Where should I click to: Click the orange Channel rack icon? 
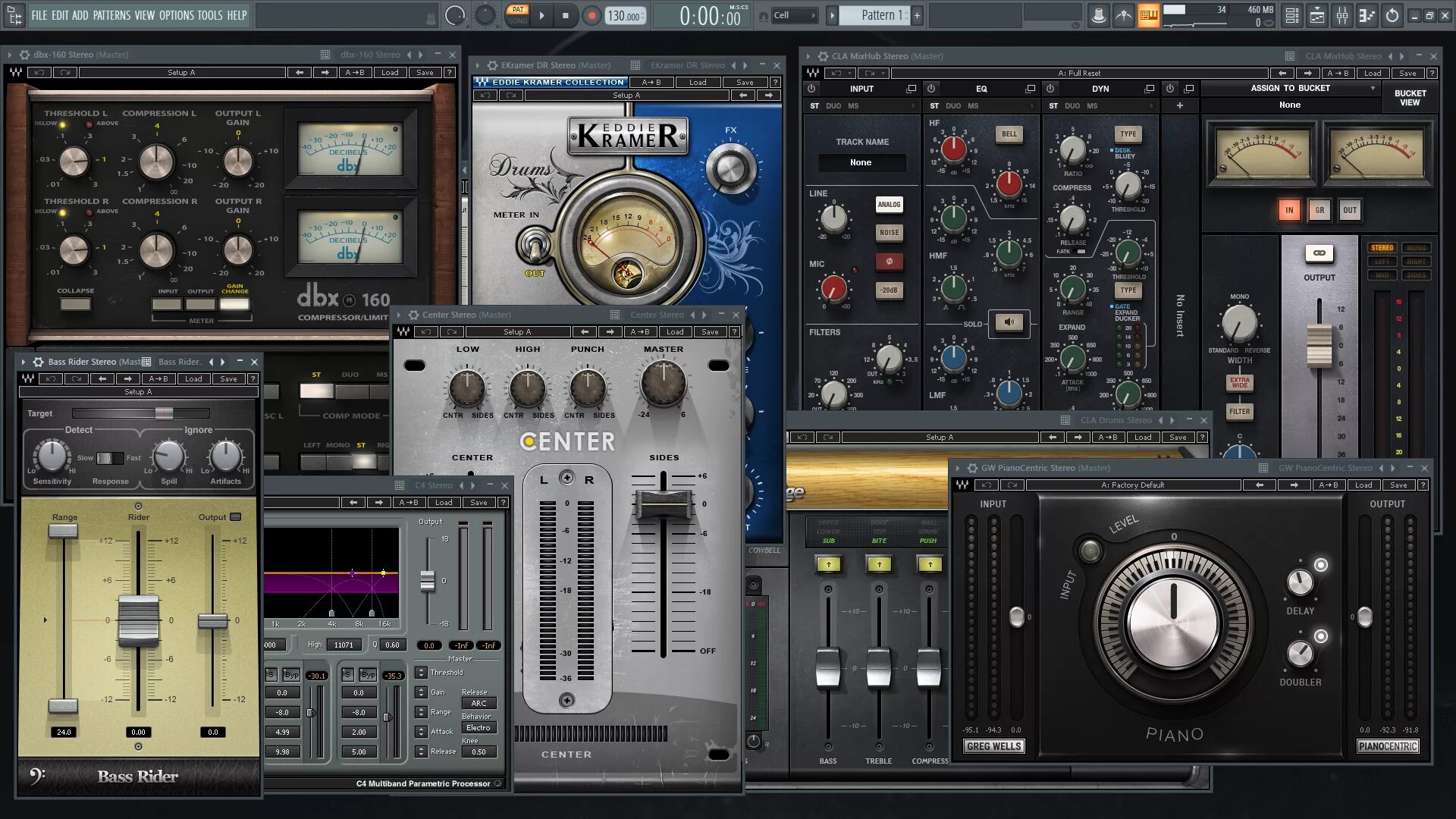tap(1148, 15)
